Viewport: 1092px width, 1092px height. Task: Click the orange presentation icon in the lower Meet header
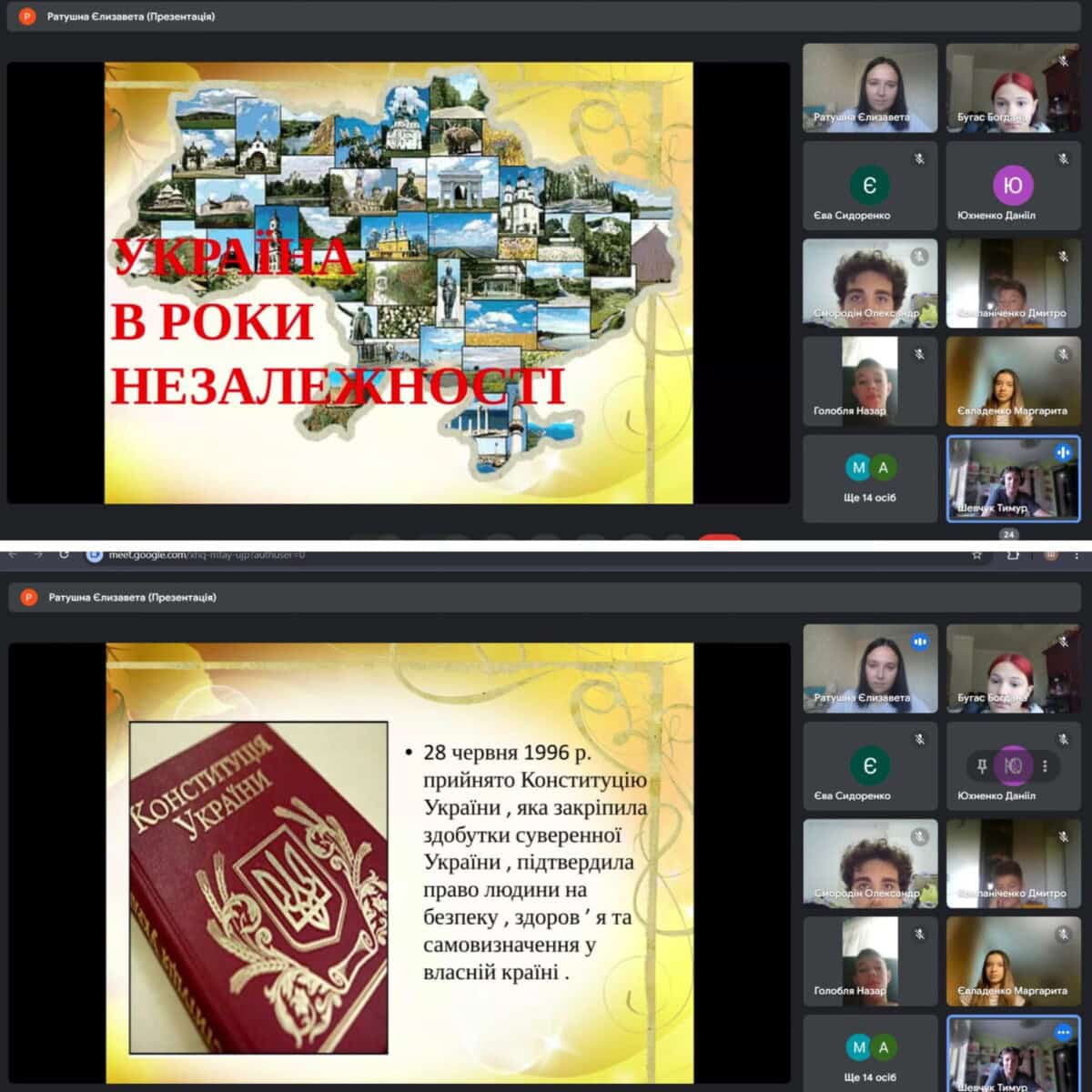(x=28, y=598)
